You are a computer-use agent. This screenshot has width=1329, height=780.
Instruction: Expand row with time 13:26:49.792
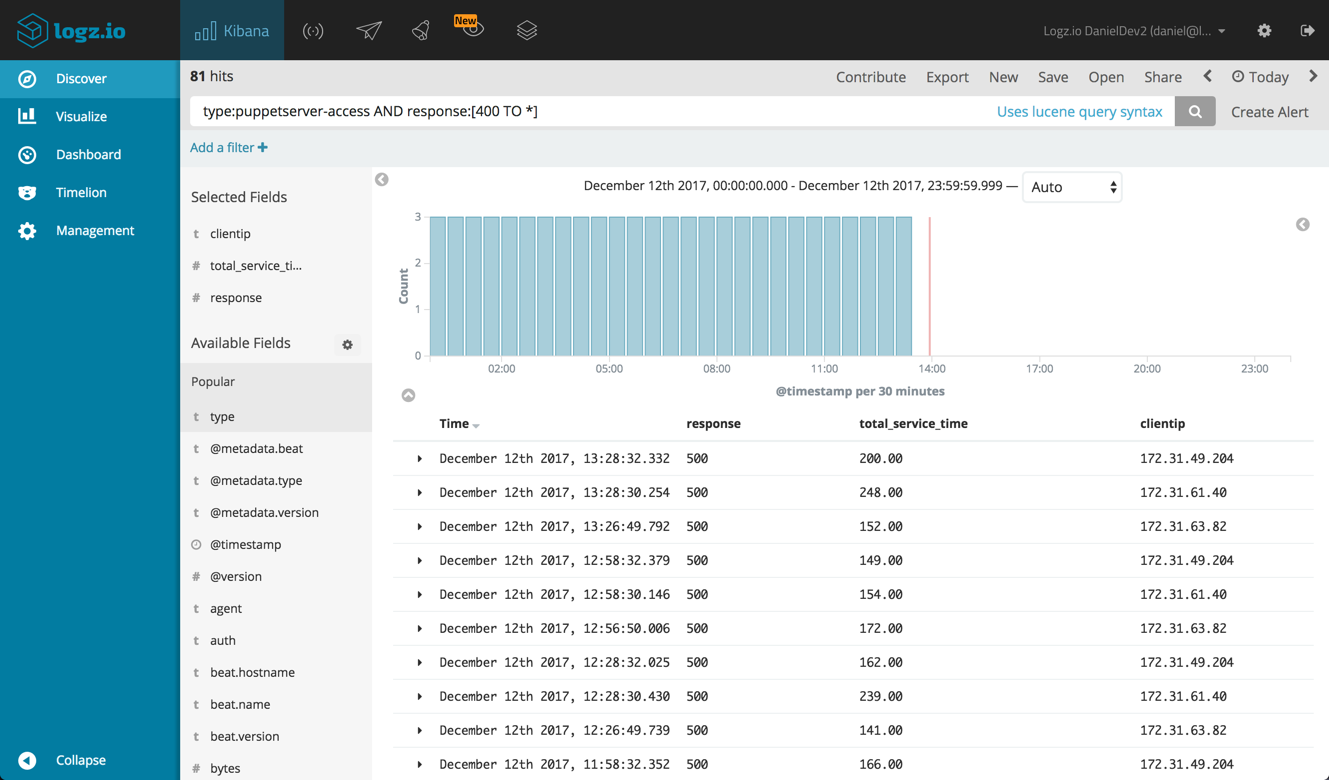[420, 527]
